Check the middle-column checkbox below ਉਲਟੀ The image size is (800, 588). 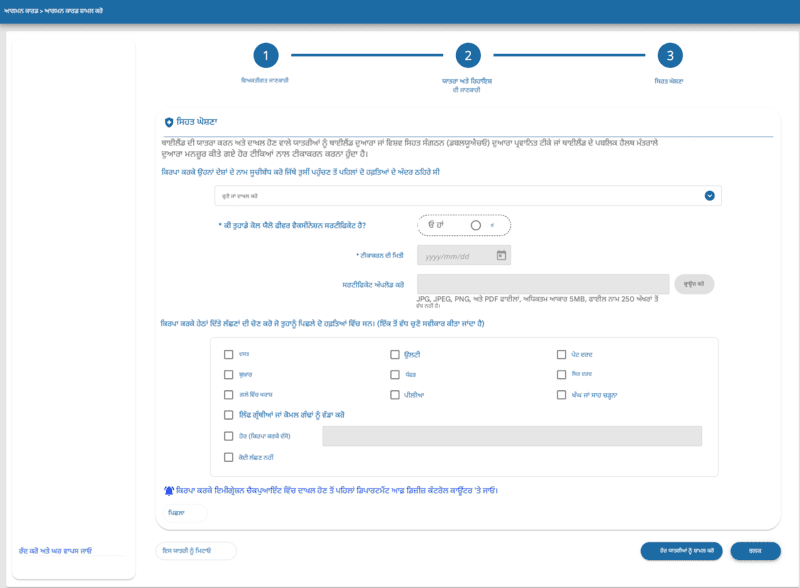(x=395, y=375)
